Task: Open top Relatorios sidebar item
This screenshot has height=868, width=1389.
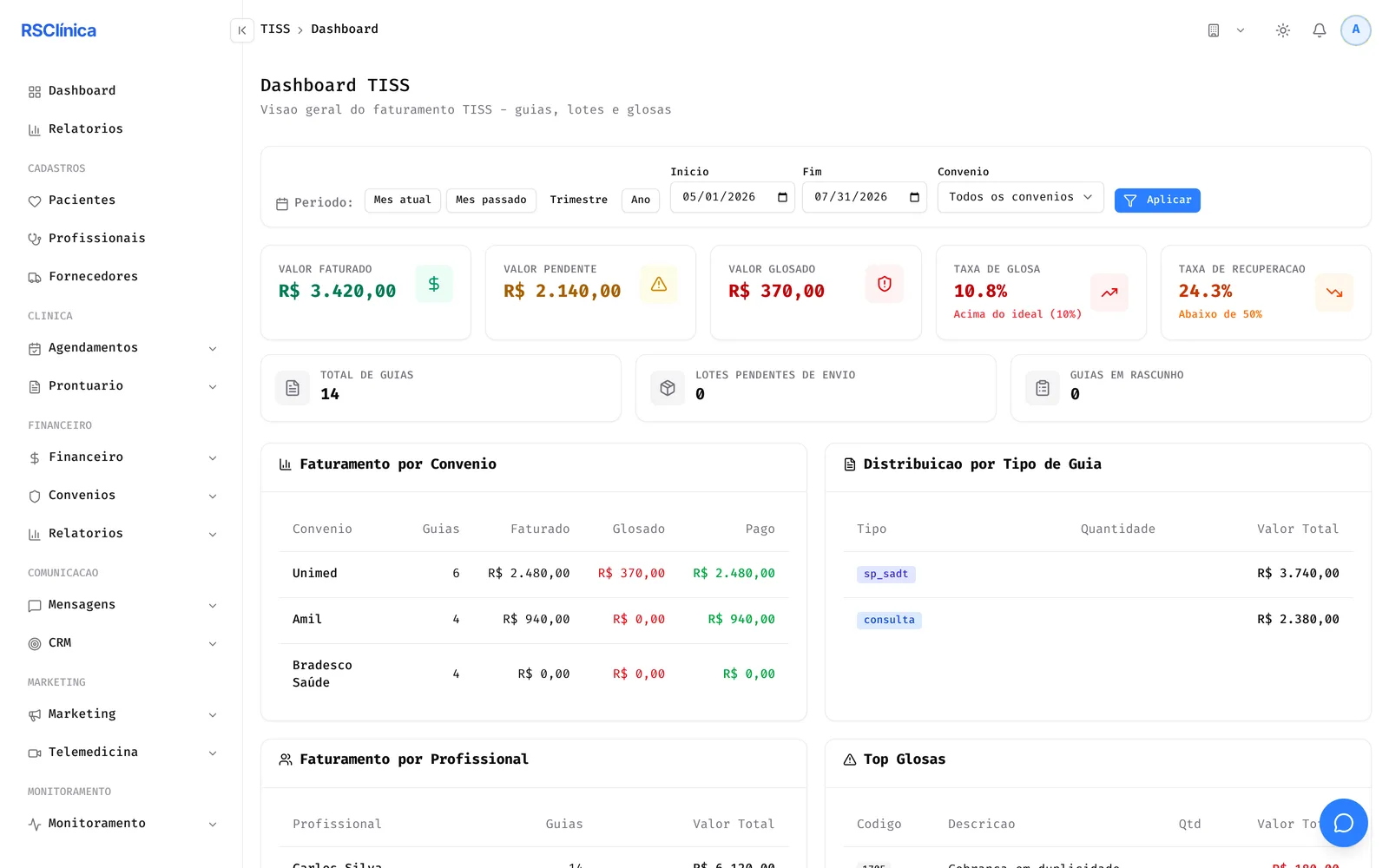Action: [x=122, y=129]
